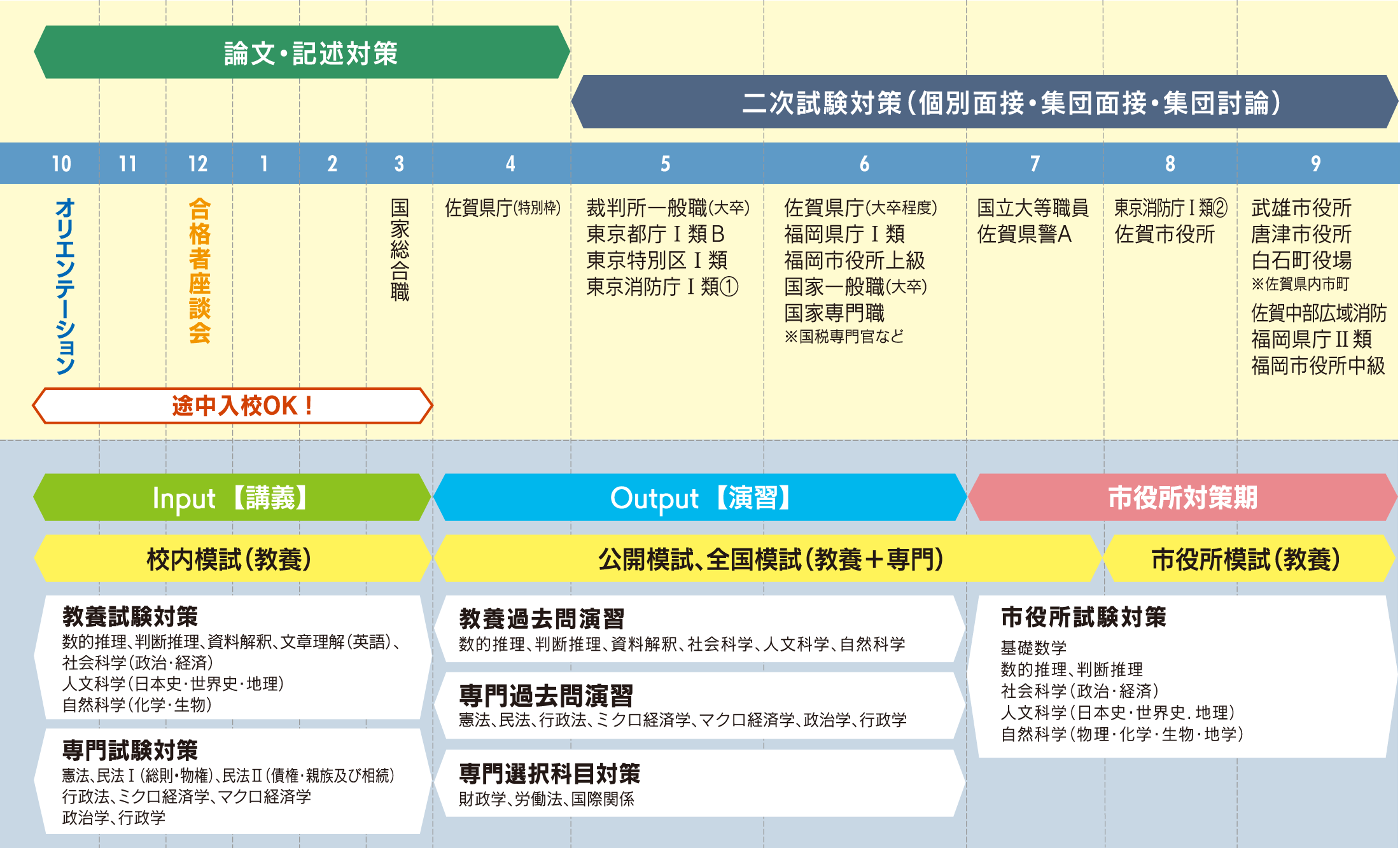
Task: Click 国家一般職(大卒) entry
Action: click(x=855, y=287)
